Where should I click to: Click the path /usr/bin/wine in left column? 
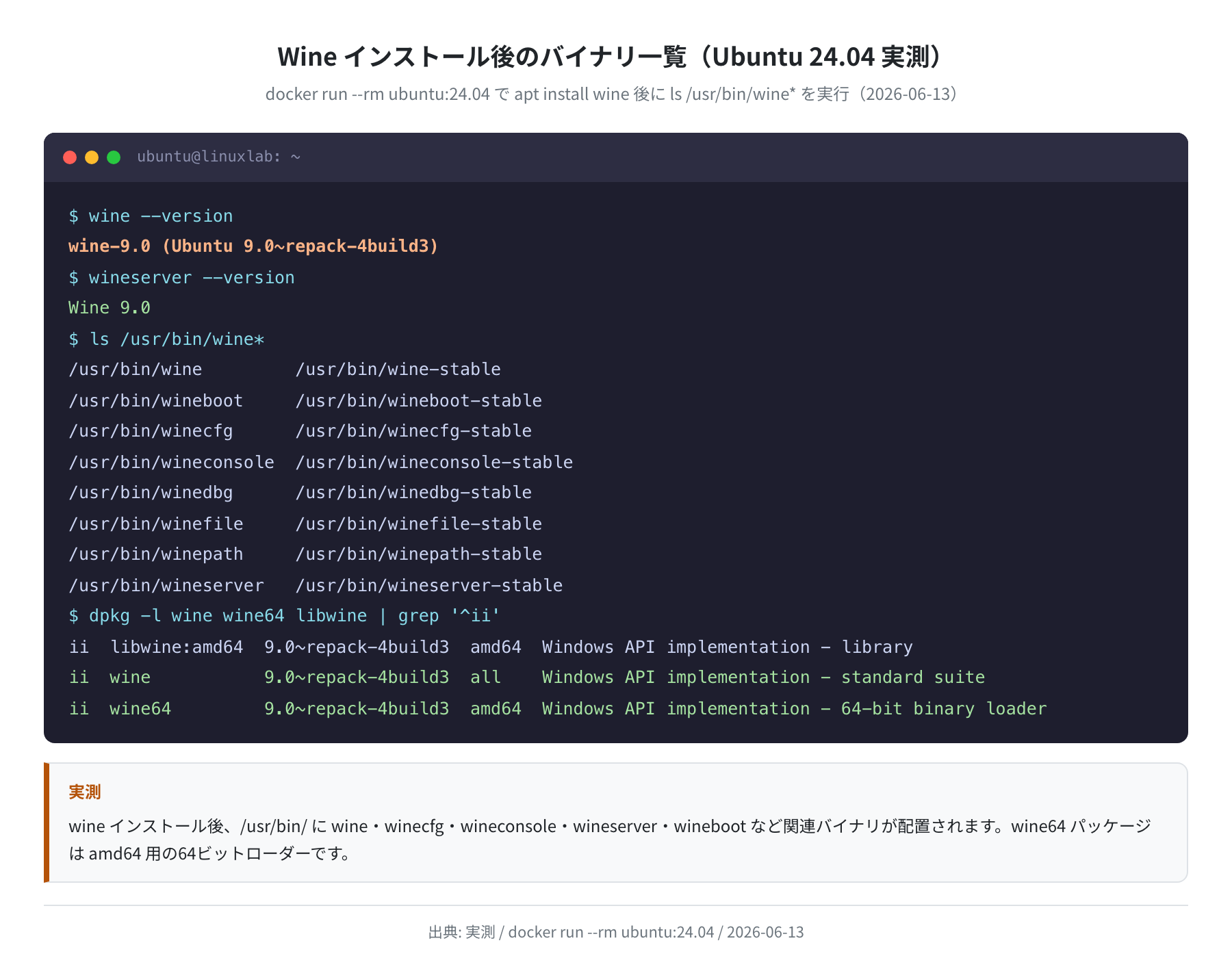136,370
